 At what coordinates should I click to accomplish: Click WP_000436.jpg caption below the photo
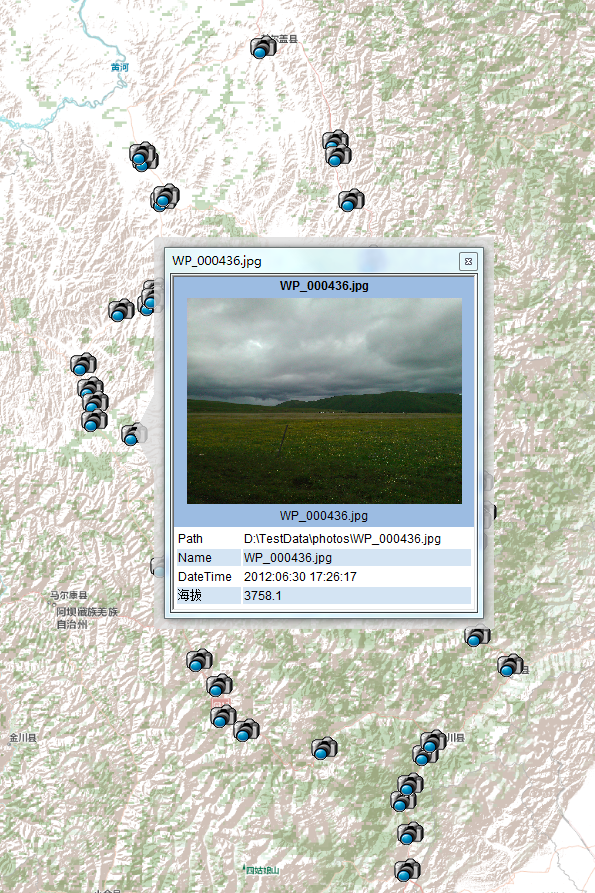pos(324,516)
